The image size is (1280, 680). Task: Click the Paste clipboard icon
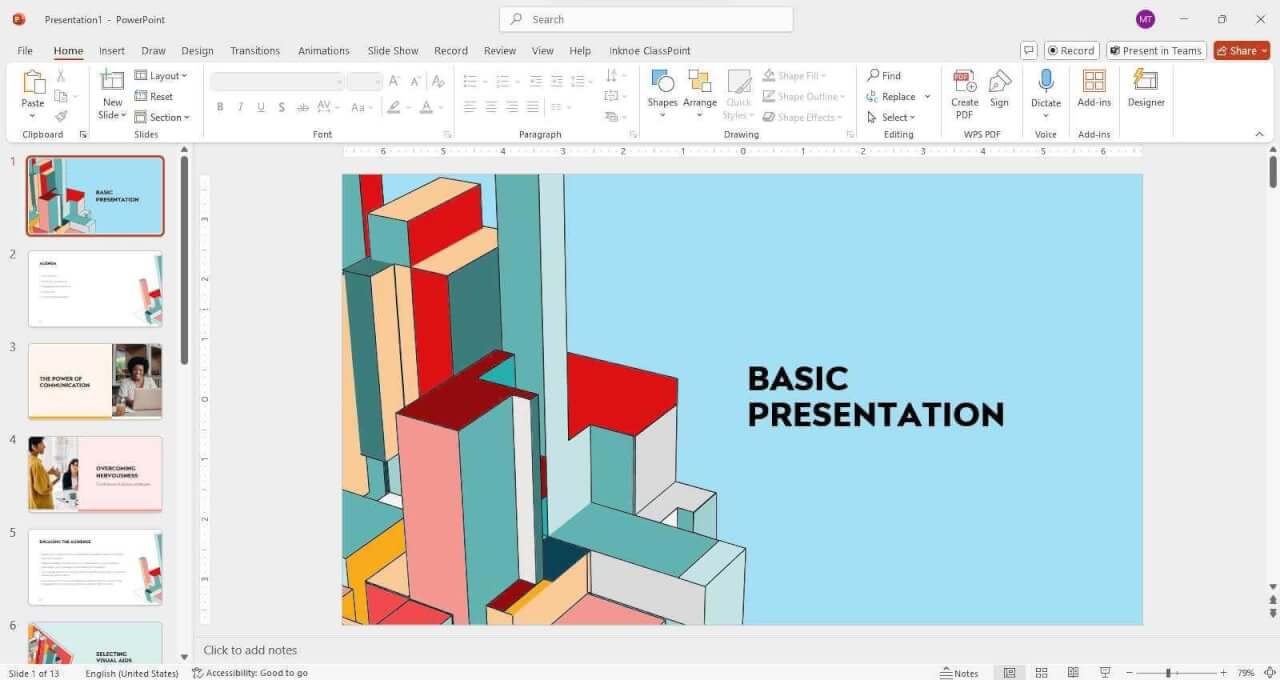tap(33, 83)
